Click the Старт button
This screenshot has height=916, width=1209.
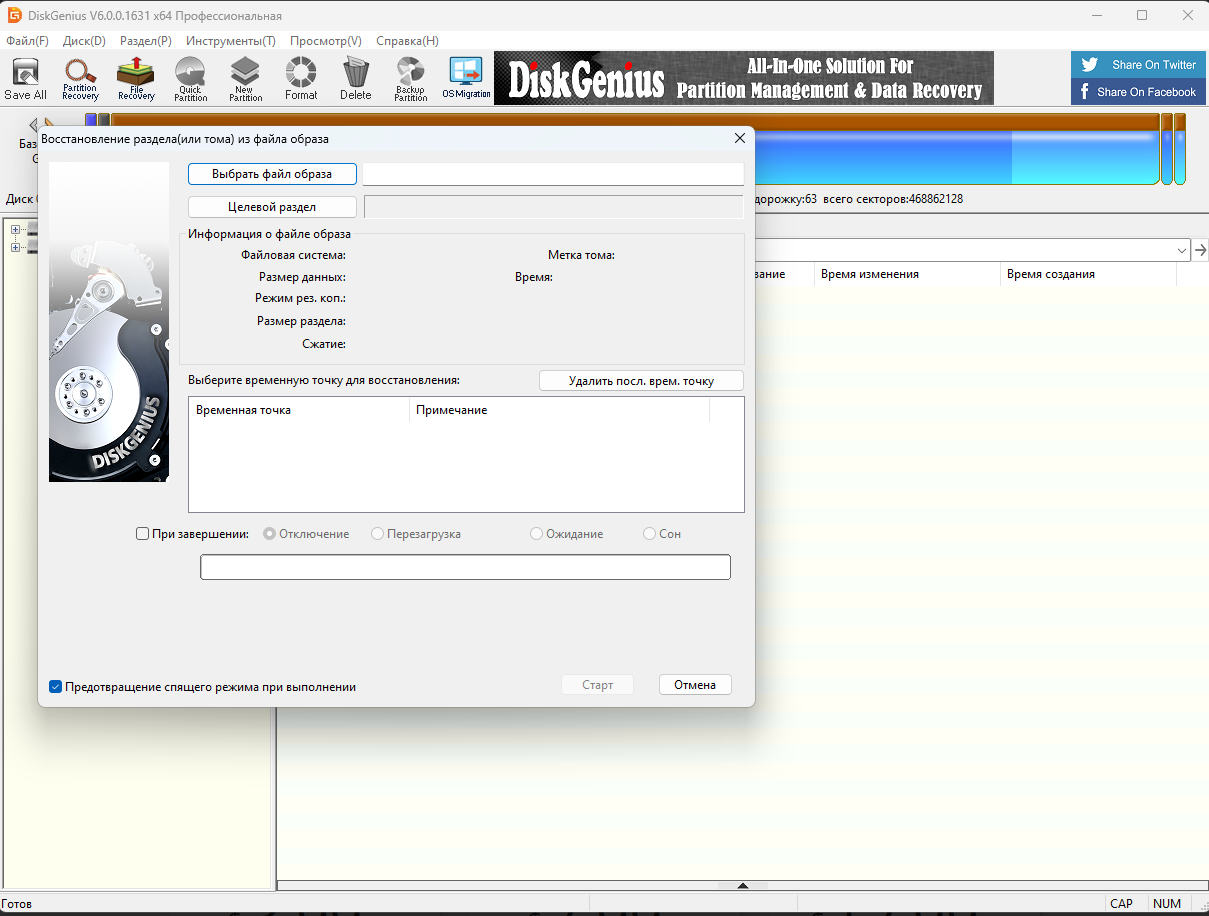coord(598,685)
